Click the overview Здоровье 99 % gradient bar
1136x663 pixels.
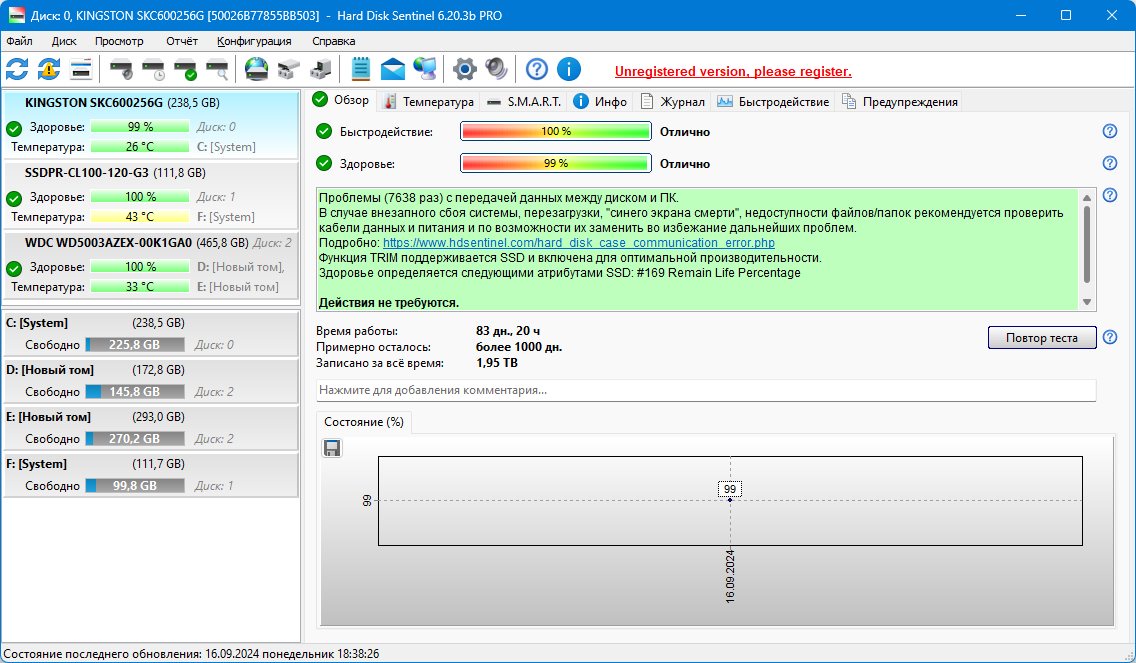pos(556,163)
